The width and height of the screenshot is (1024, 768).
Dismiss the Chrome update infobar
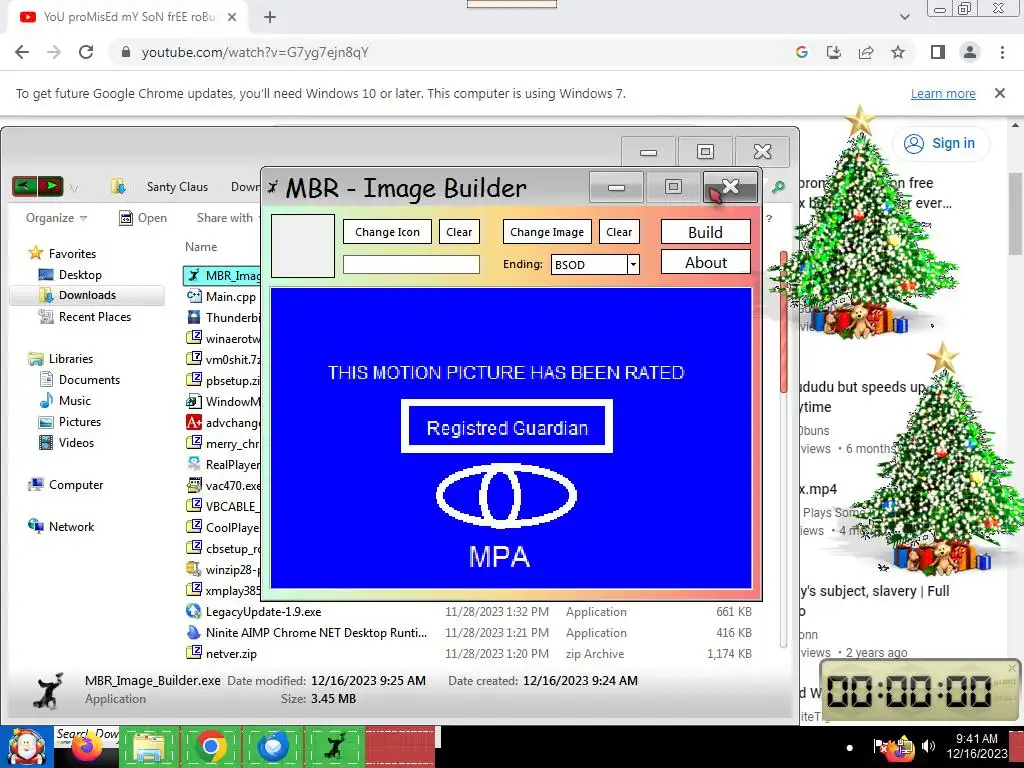pyautogui.click(x=1000, y=93)
